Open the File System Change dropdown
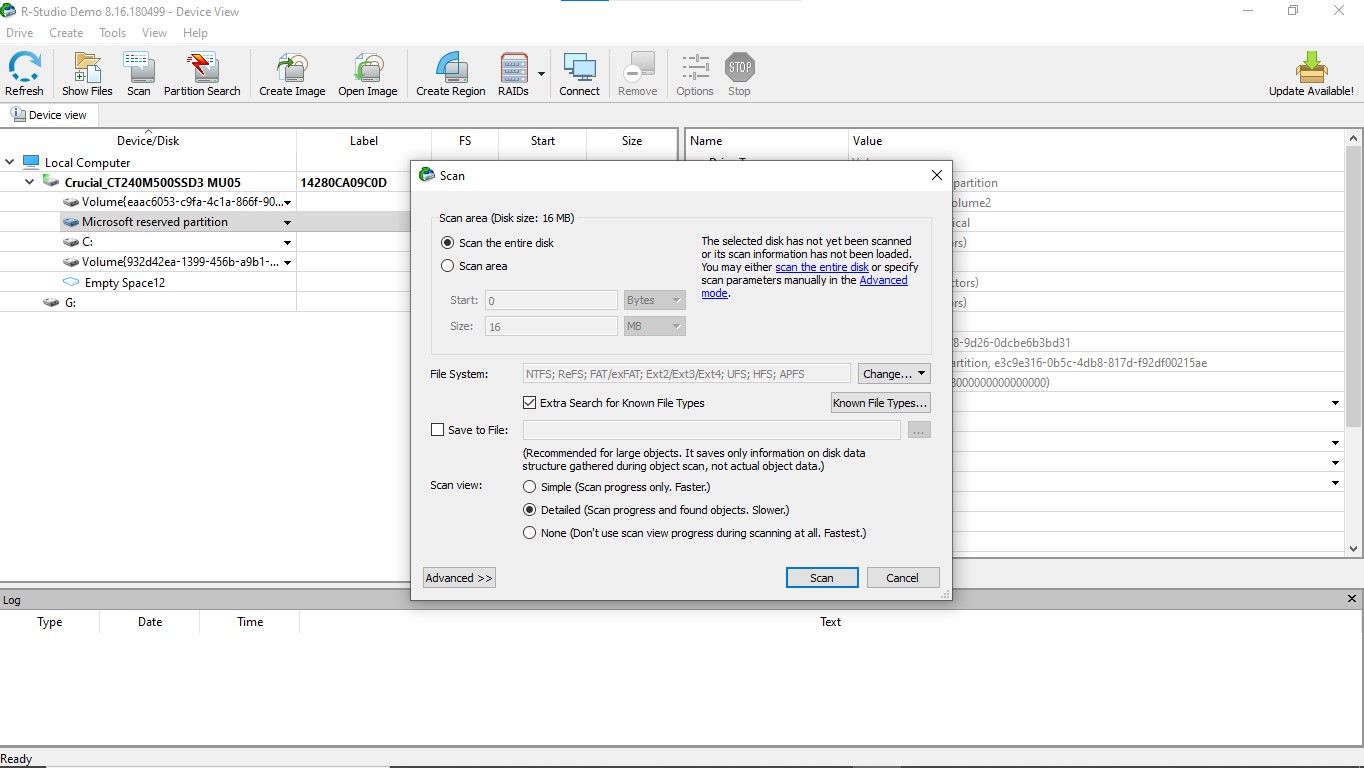Image resolution: width=1364 pixels, height=768 pixels. (894, 374)
